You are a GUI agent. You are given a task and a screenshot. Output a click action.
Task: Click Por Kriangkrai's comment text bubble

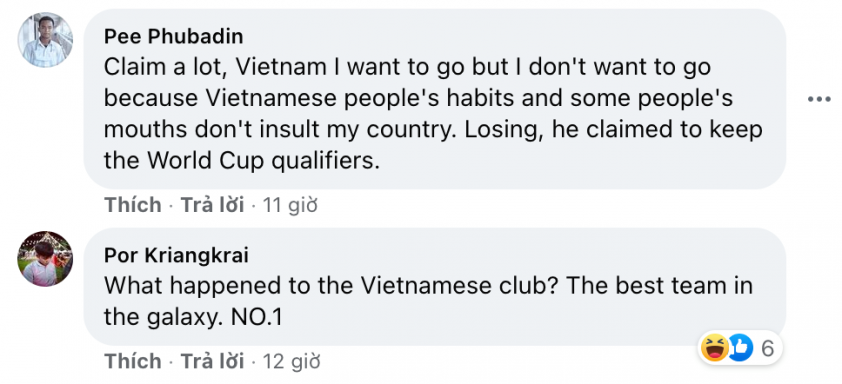coord(435,286)
